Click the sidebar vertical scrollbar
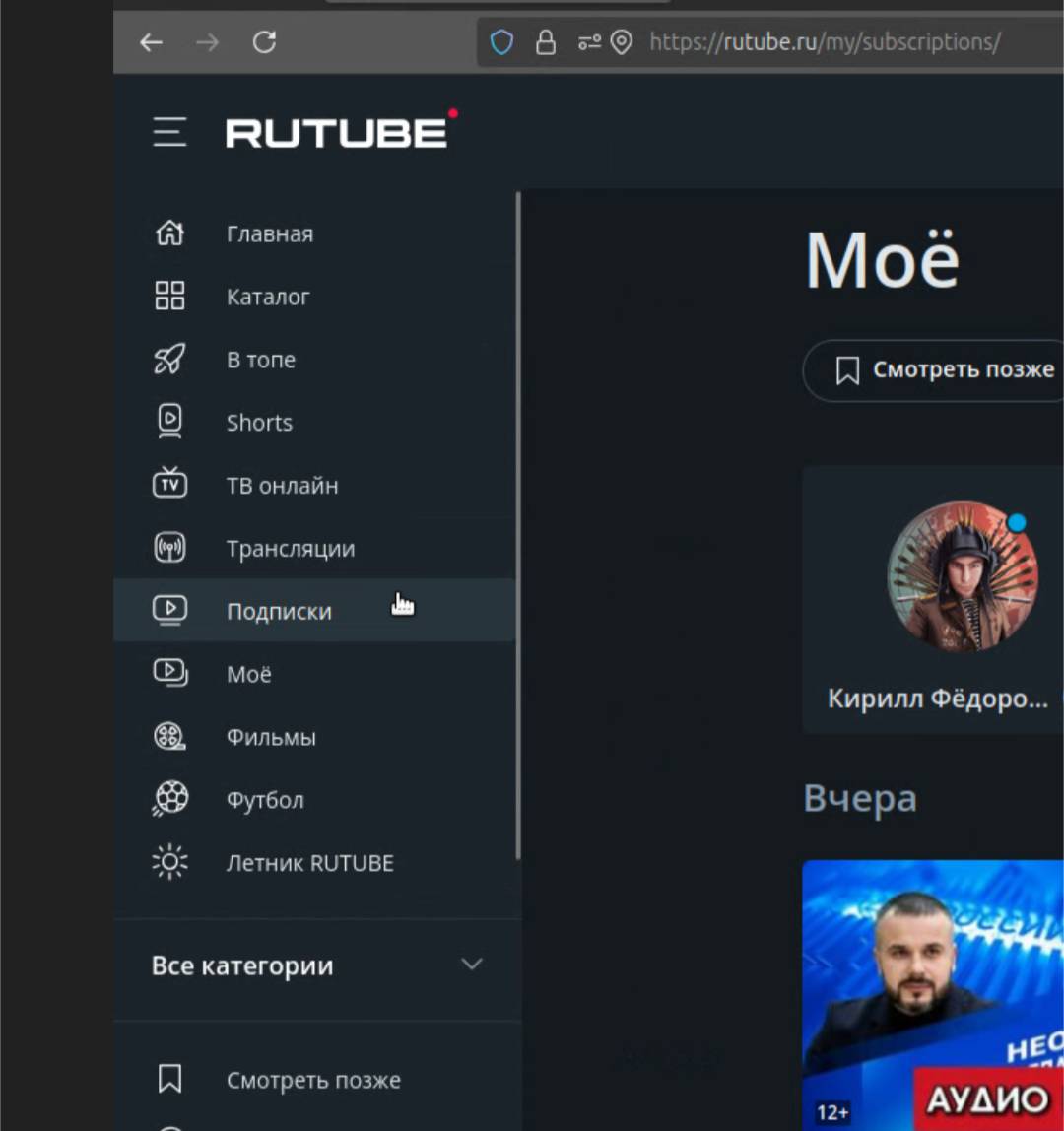 click(518, 525)
